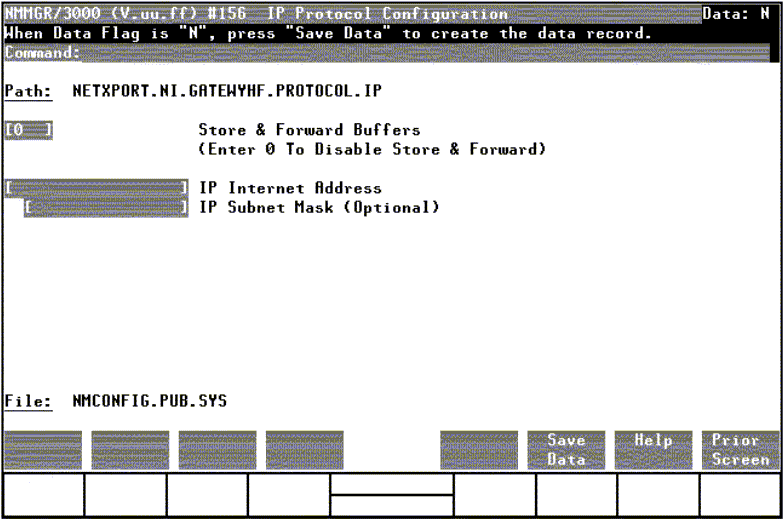Click the Path: label

click(x=28, y=91)
